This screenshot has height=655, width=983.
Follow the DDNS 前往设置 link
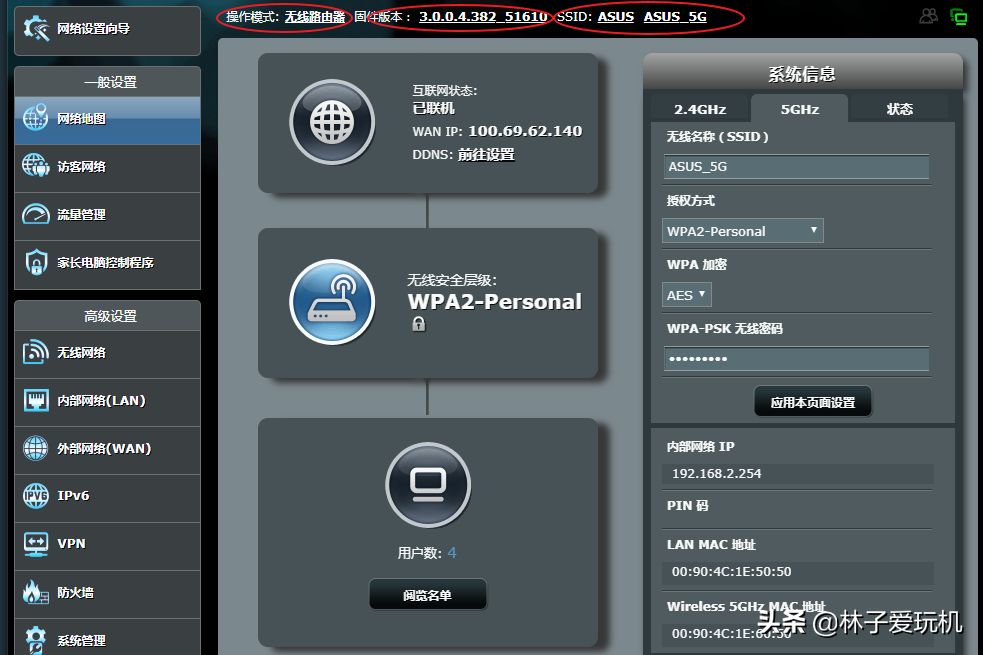tap(486, 154)
